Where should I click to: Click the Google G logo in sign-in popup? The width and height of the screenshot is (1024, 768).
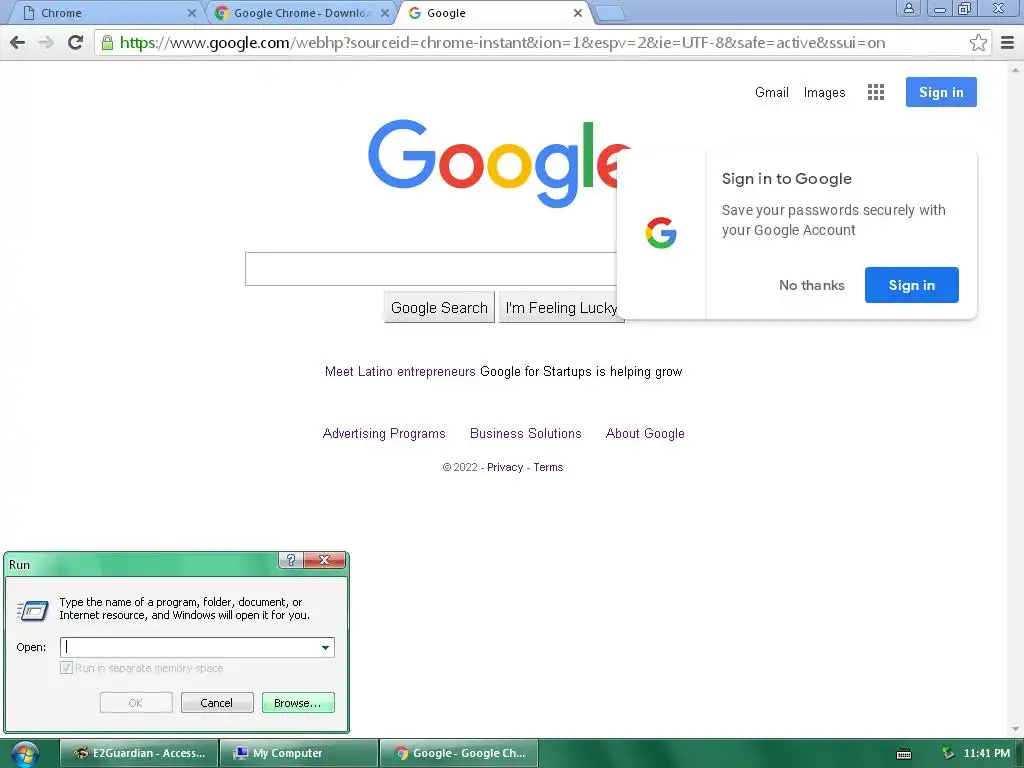[660, 233]
